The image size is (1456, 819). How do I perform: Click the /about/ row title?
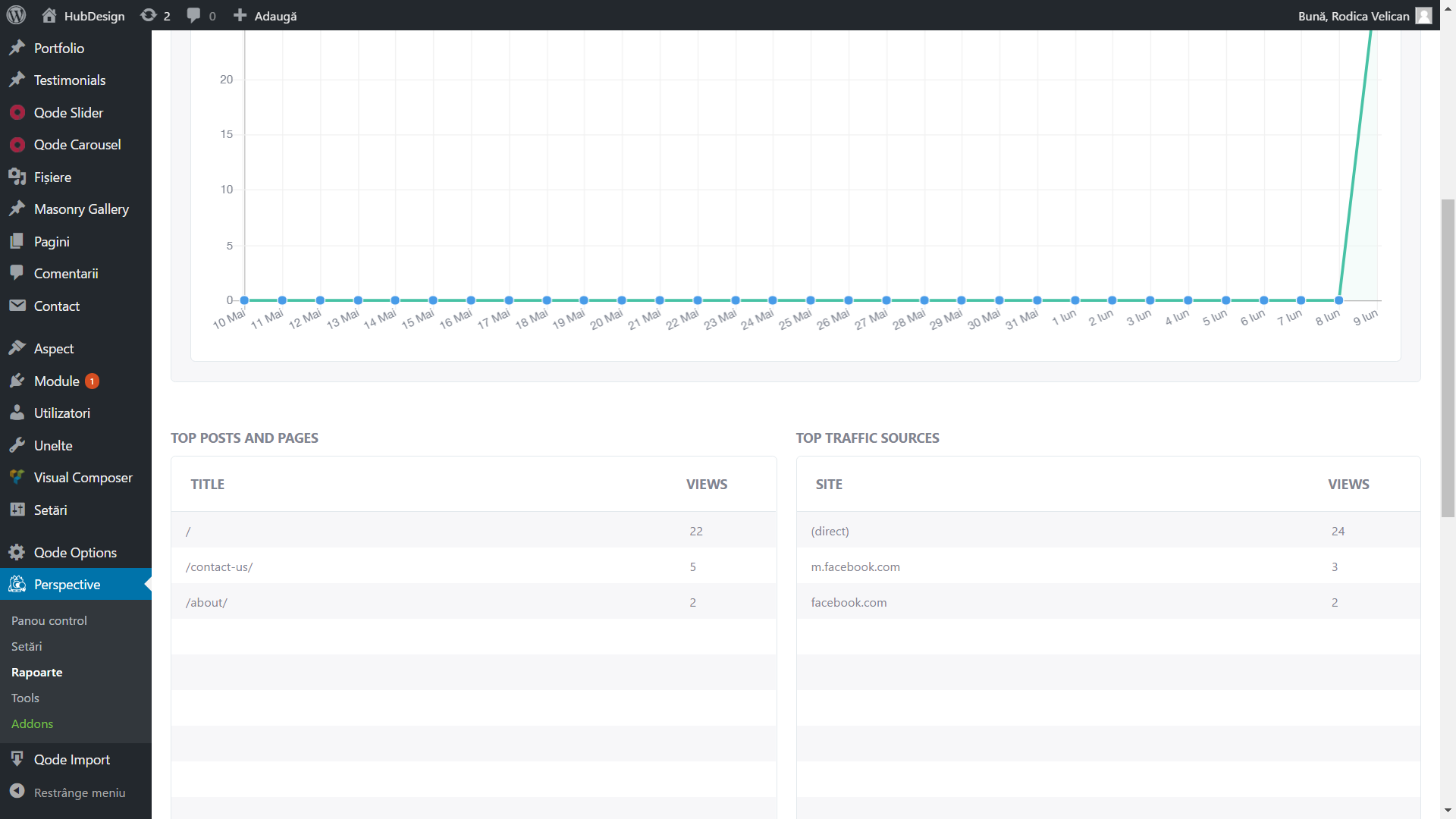coord(206,602)
